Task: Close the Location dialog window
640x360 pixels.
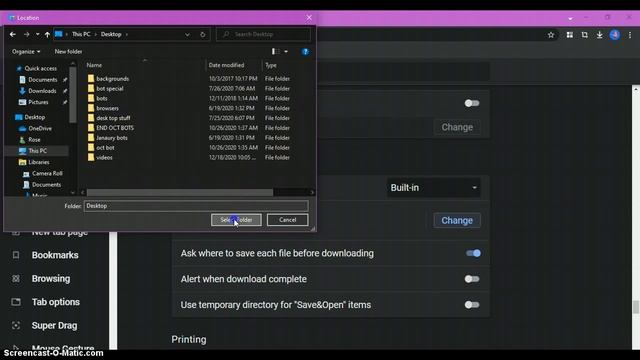Action: (x=309, y=18)
